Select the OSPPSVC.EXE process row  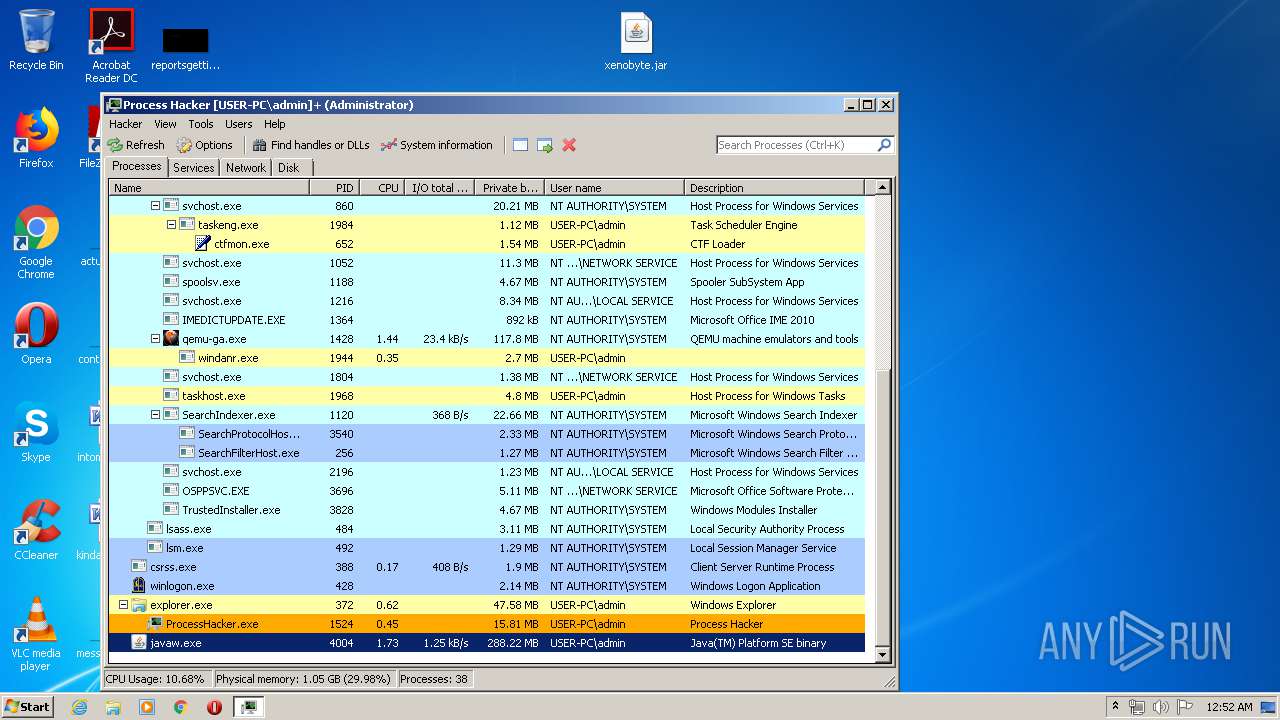click(487, 491)
